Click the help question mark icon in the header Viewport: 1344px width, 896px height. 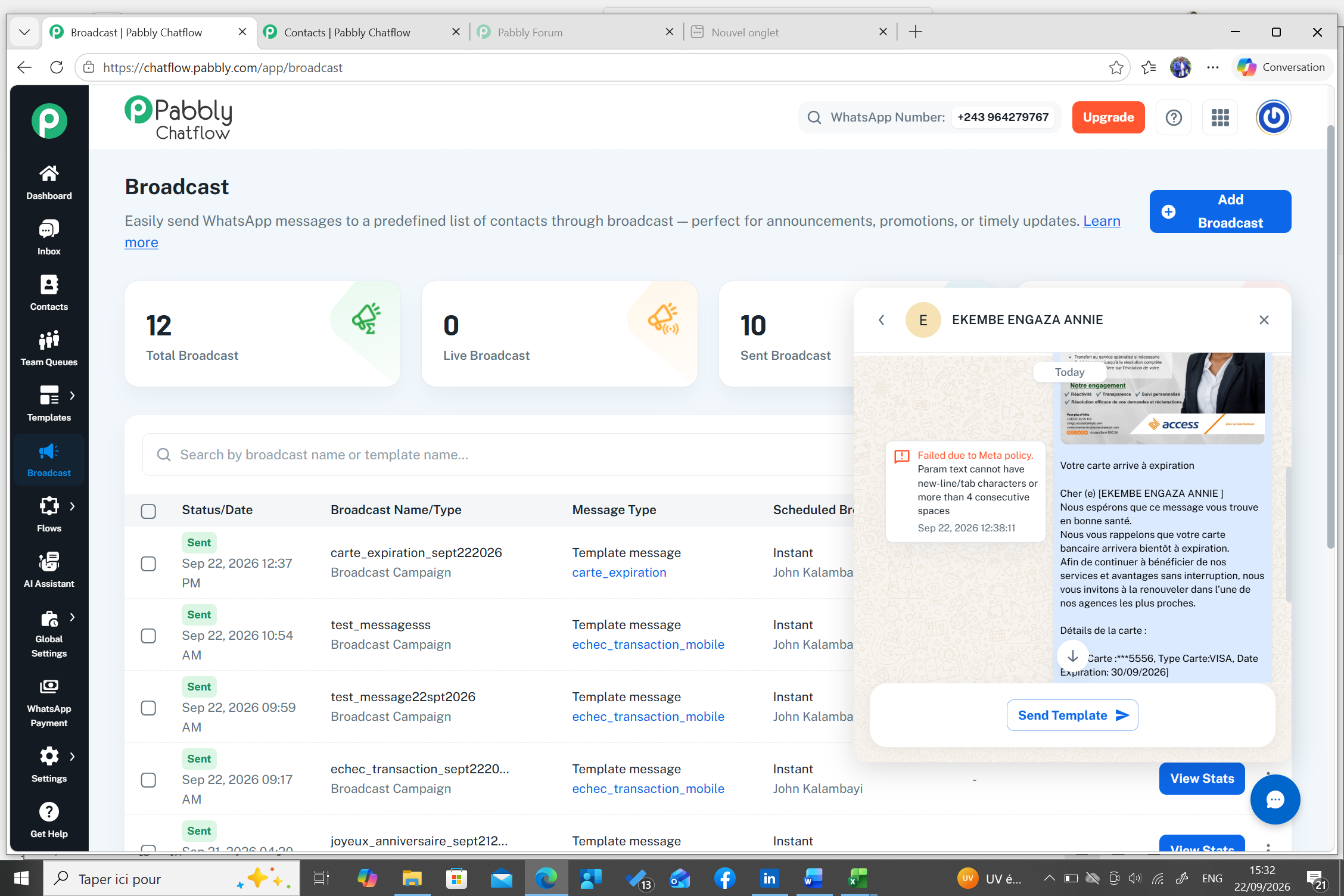pyautogui.click(x=1174, y=117)
